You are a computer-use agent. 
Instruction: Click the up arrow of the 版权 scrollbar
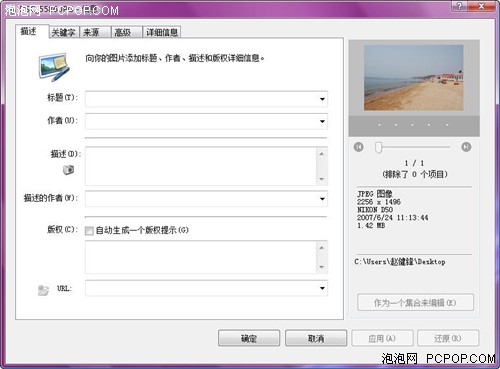322,248
